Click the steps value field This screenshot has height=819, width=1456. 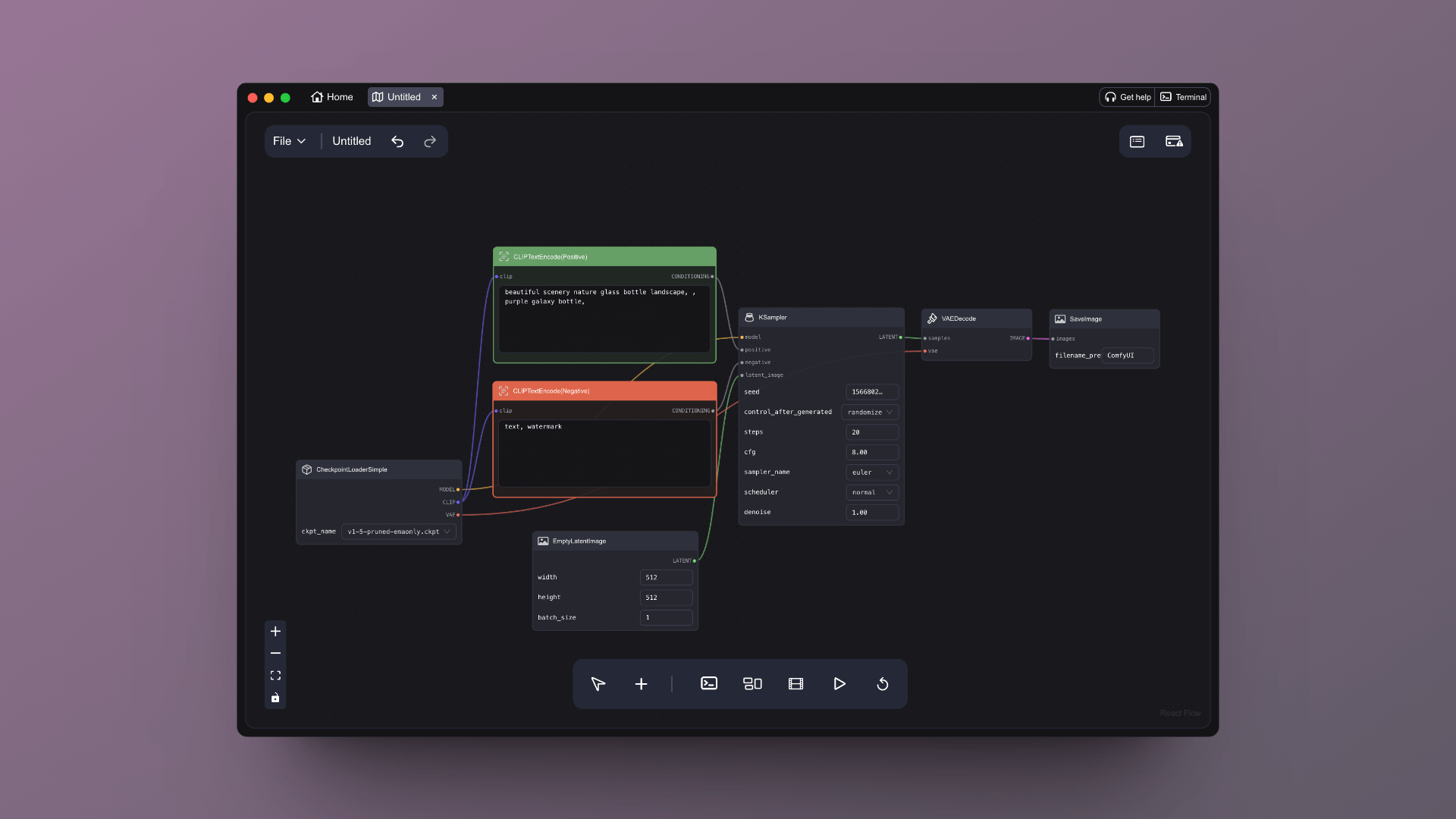click(x=872, y=432)
